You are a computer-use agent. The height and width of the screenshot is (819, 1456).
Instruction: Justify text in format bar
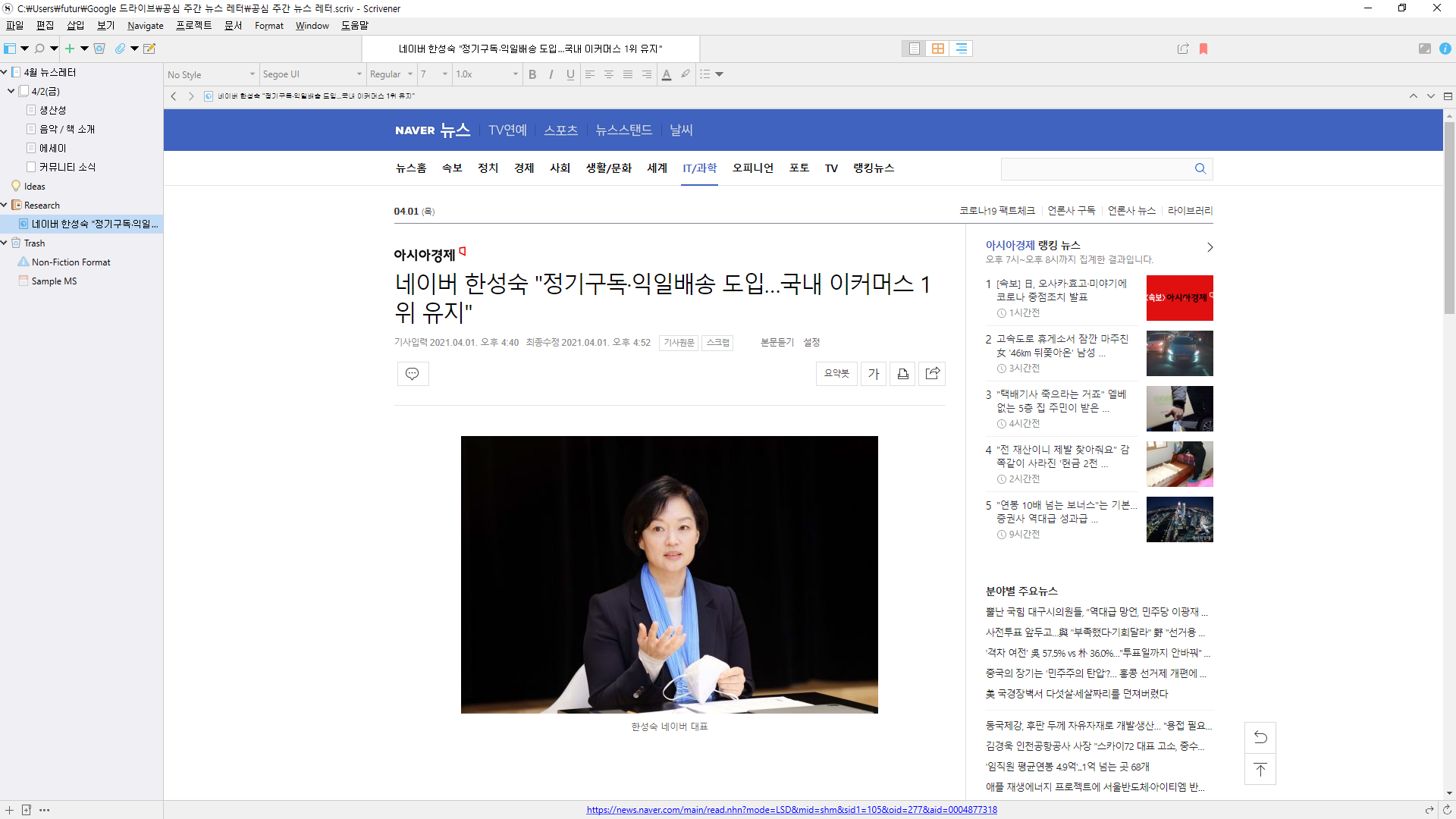pyautogui.click(x=628, y=74)
